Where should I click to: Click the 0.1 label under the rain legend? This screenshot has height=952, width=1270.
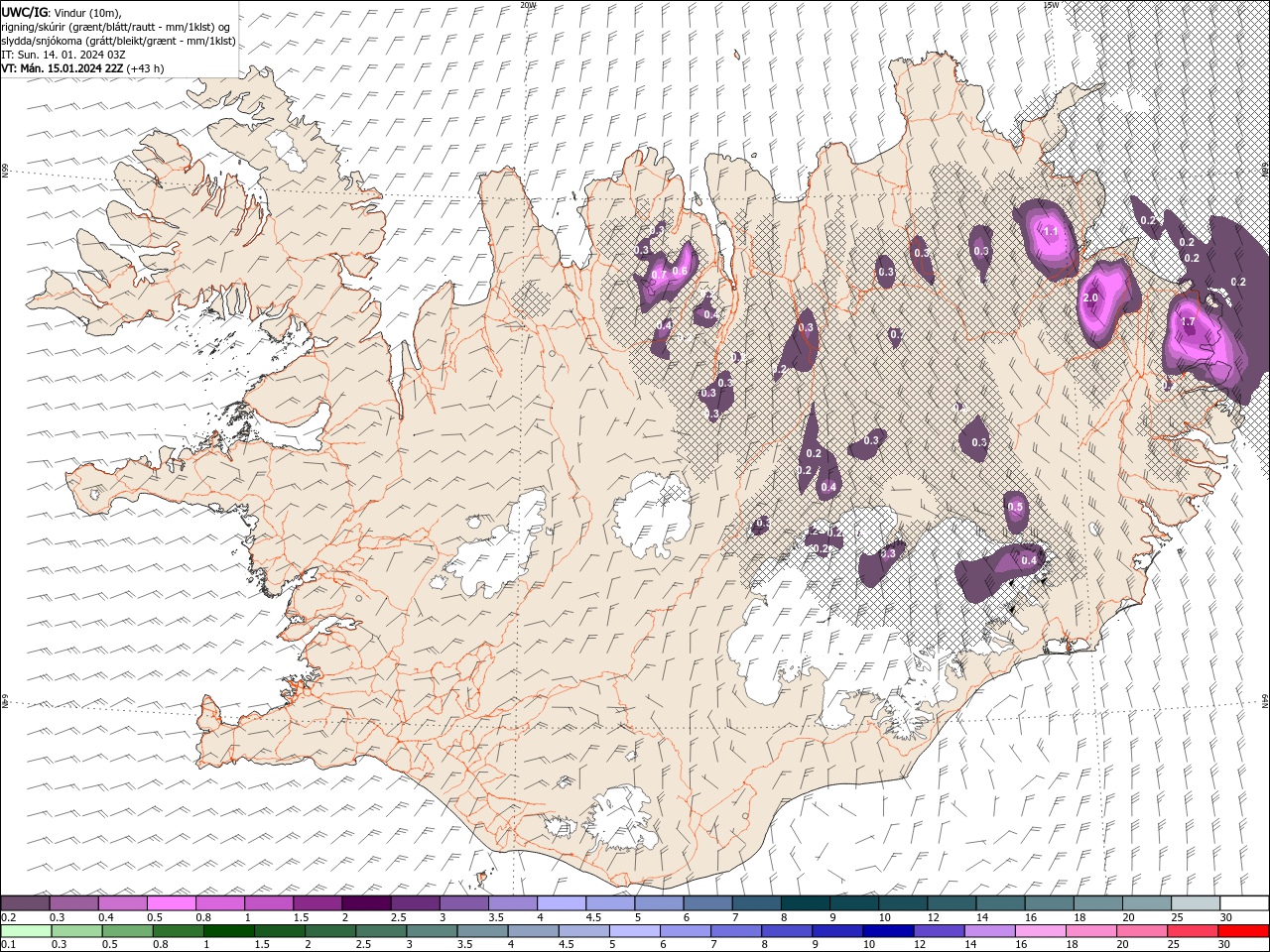(8, 945)
